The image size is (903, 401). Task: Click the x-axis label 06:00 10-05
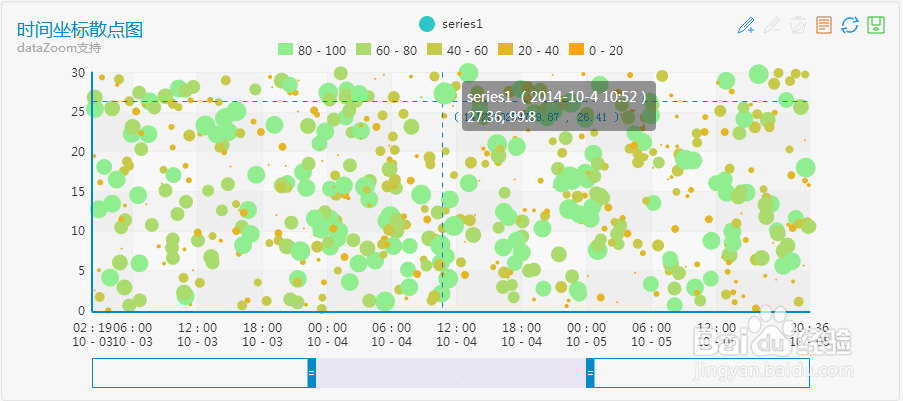[651, 334]
